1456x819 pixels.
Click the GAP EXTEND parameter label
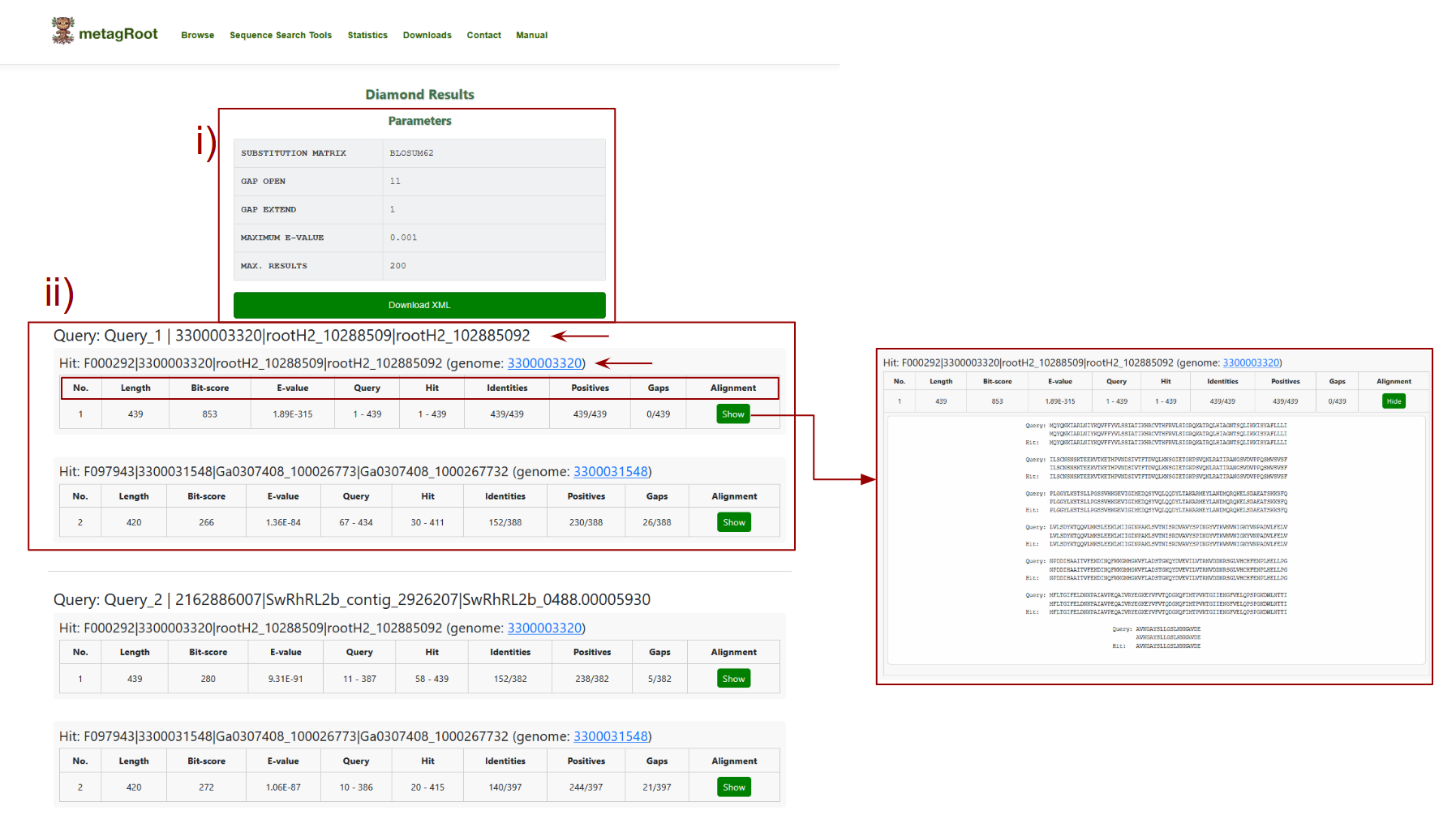click(268, 210)
